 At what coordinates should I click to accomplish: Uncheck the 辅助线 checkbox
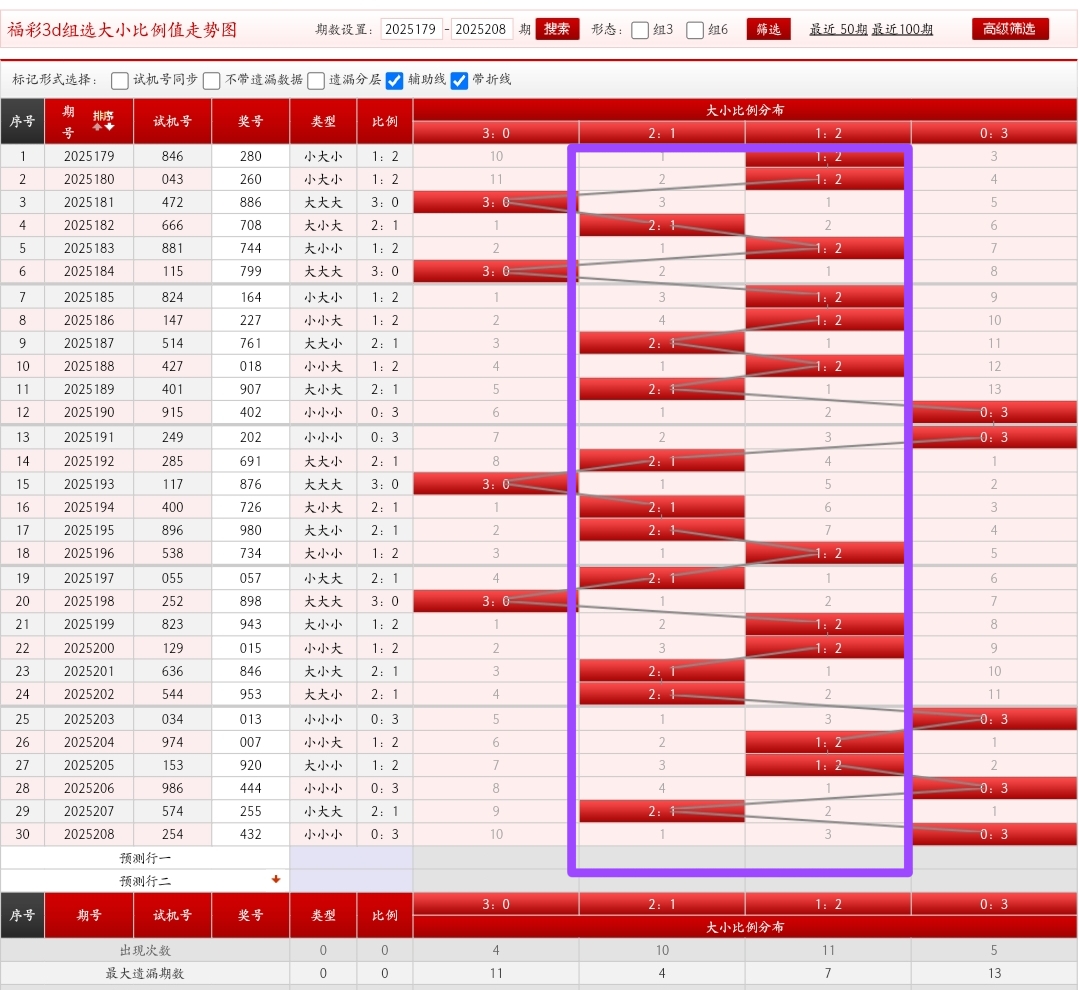coord(395,80)
